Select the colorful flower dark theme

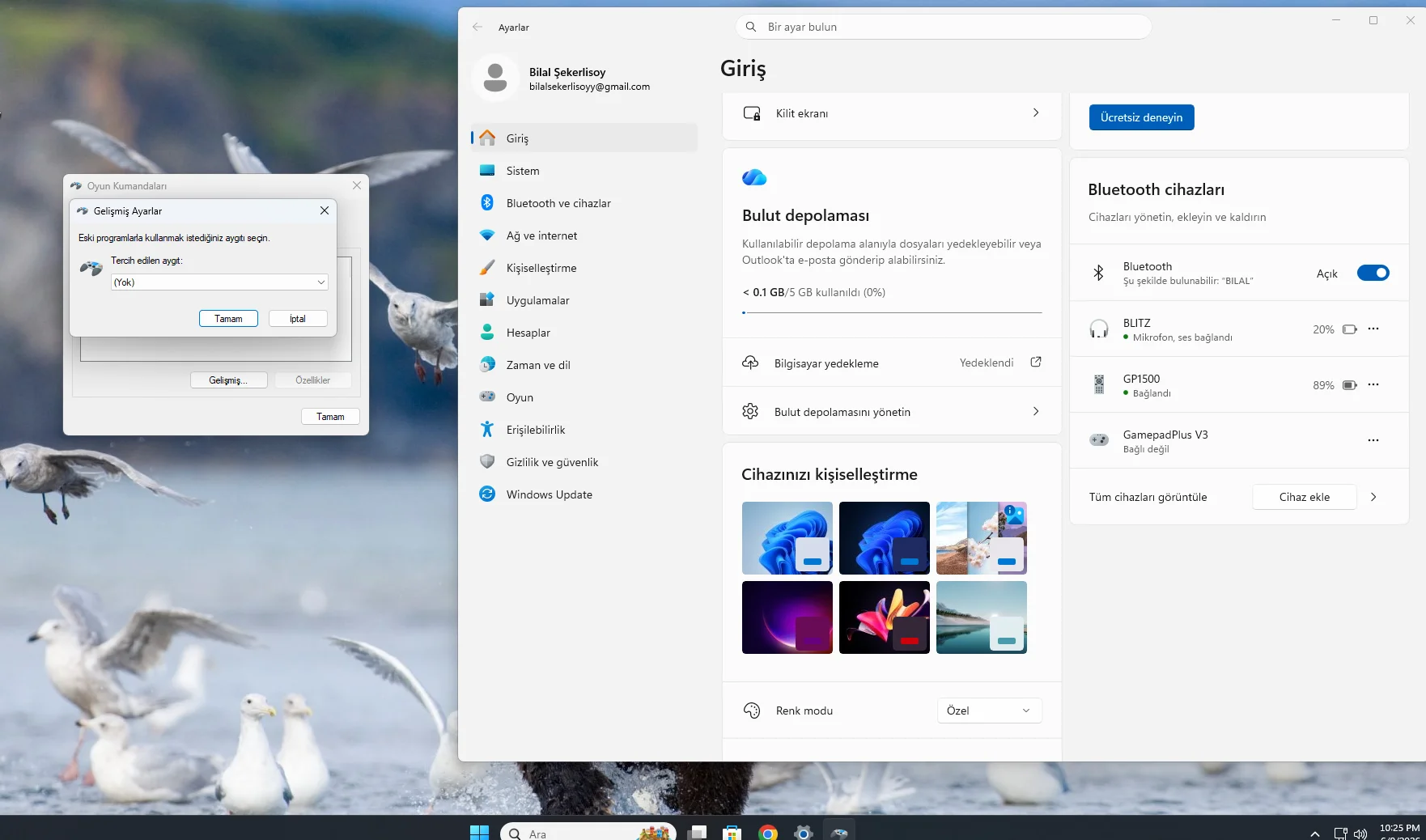885,617
